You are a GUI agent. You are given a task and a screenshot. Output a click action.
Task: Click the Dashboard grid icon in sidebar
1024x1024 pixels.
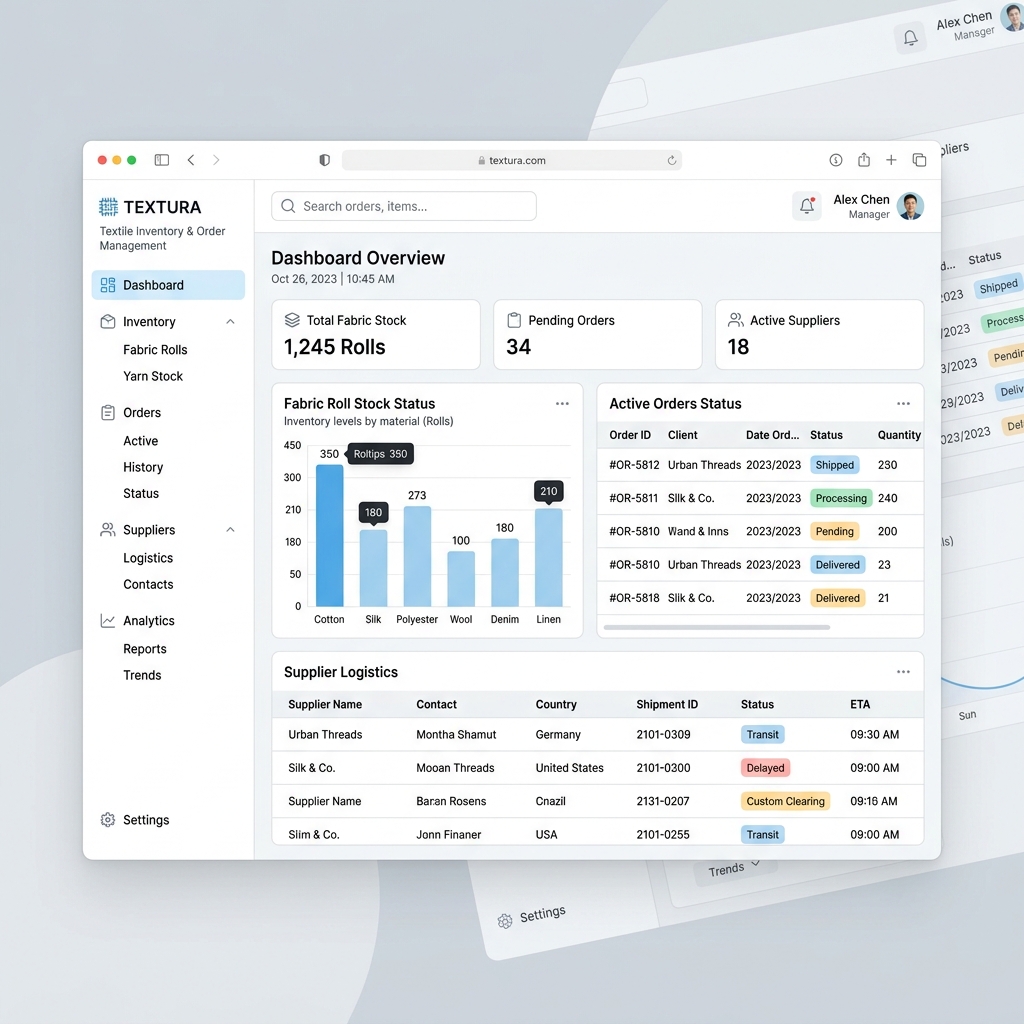point(108,285)
